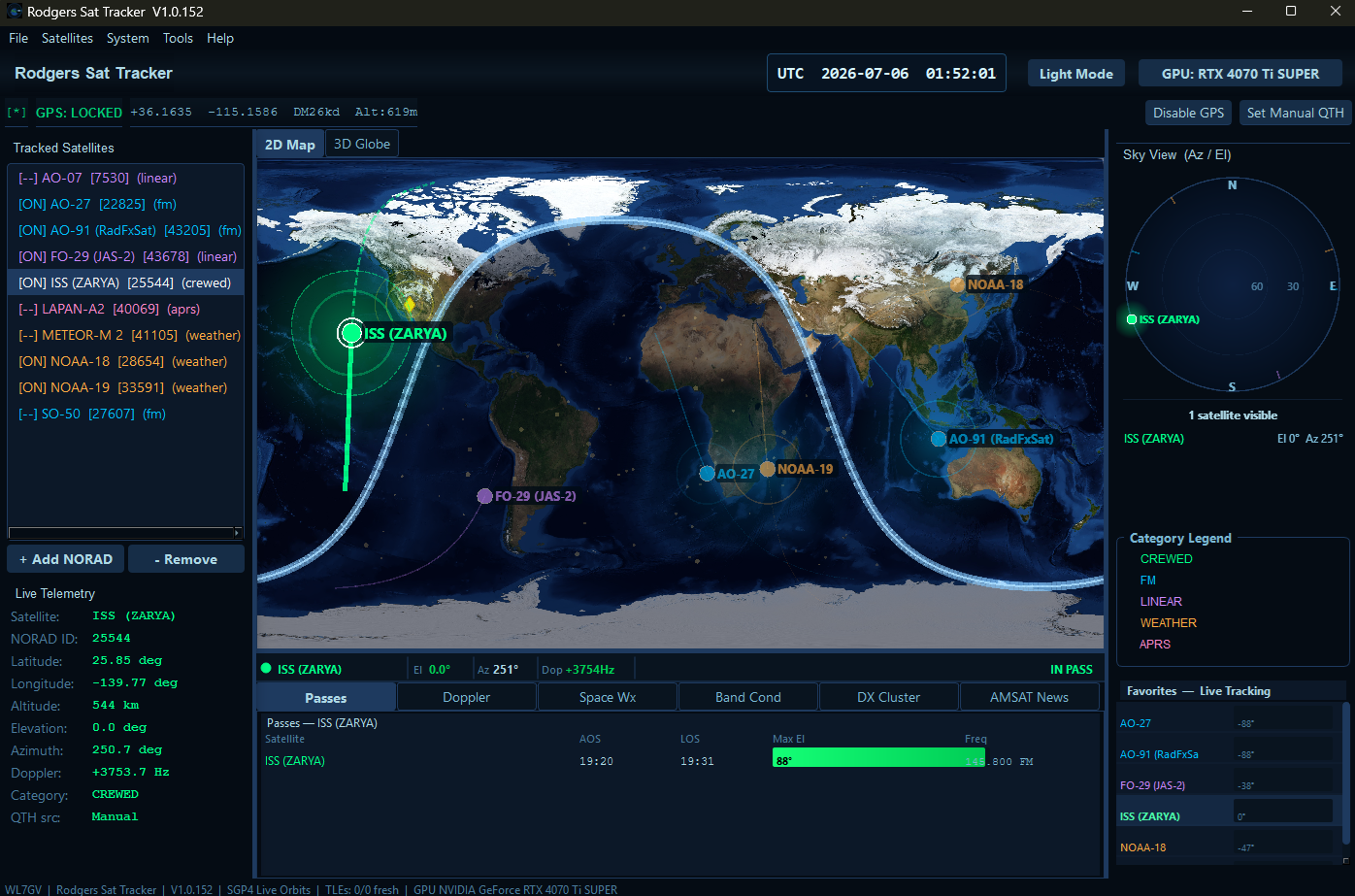Click FM in the Category Legend
1355x896 pixels.
tap(1148, 581)
